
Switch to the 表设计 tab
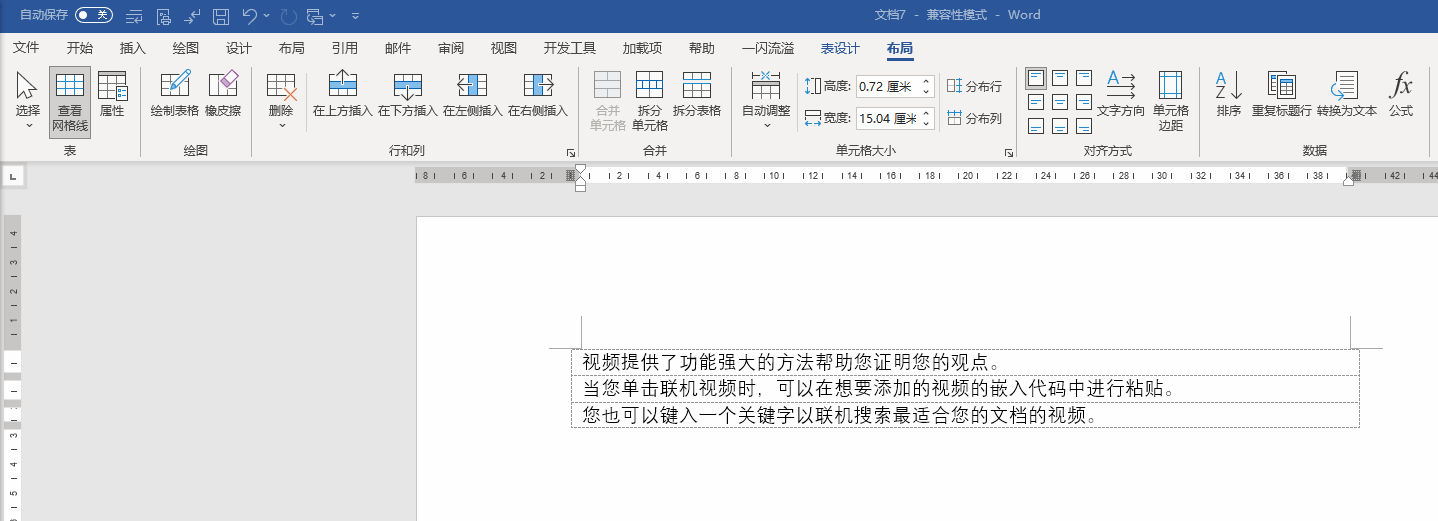(840, 48)
